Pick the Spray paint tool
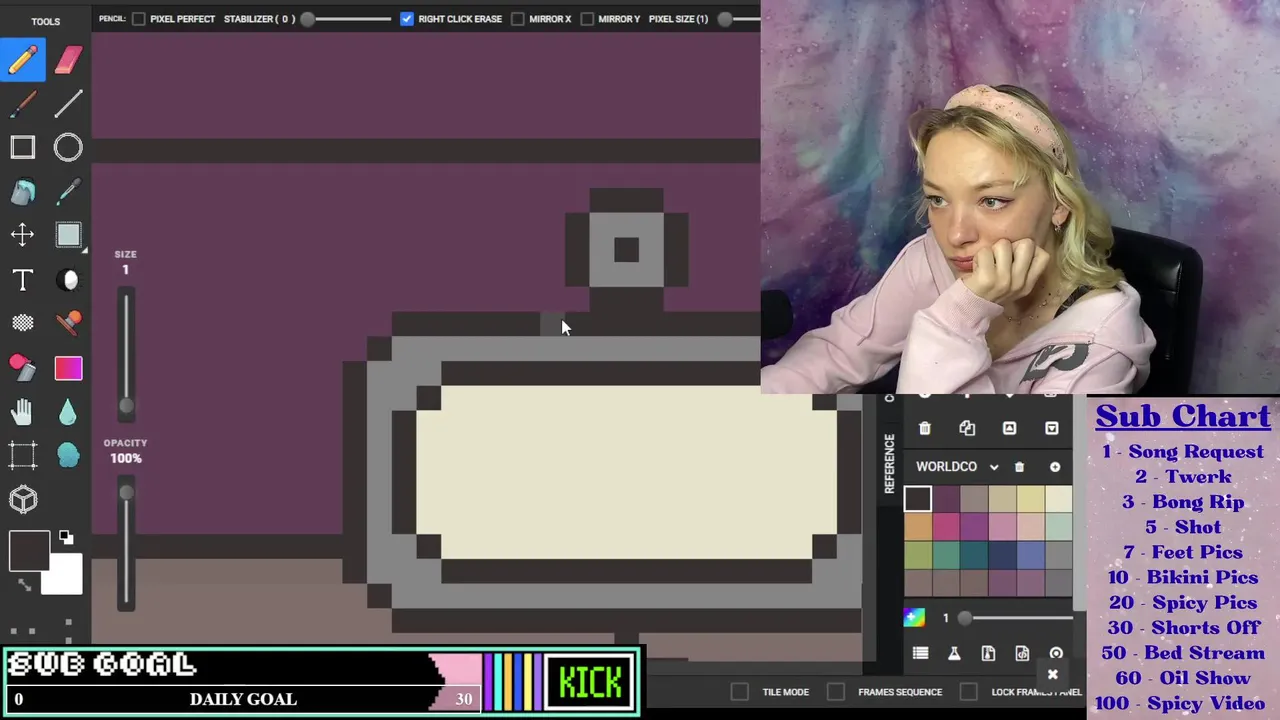The height and width of the screenshot is (720, 1280). pyautogui.click(x=23, y=367)
